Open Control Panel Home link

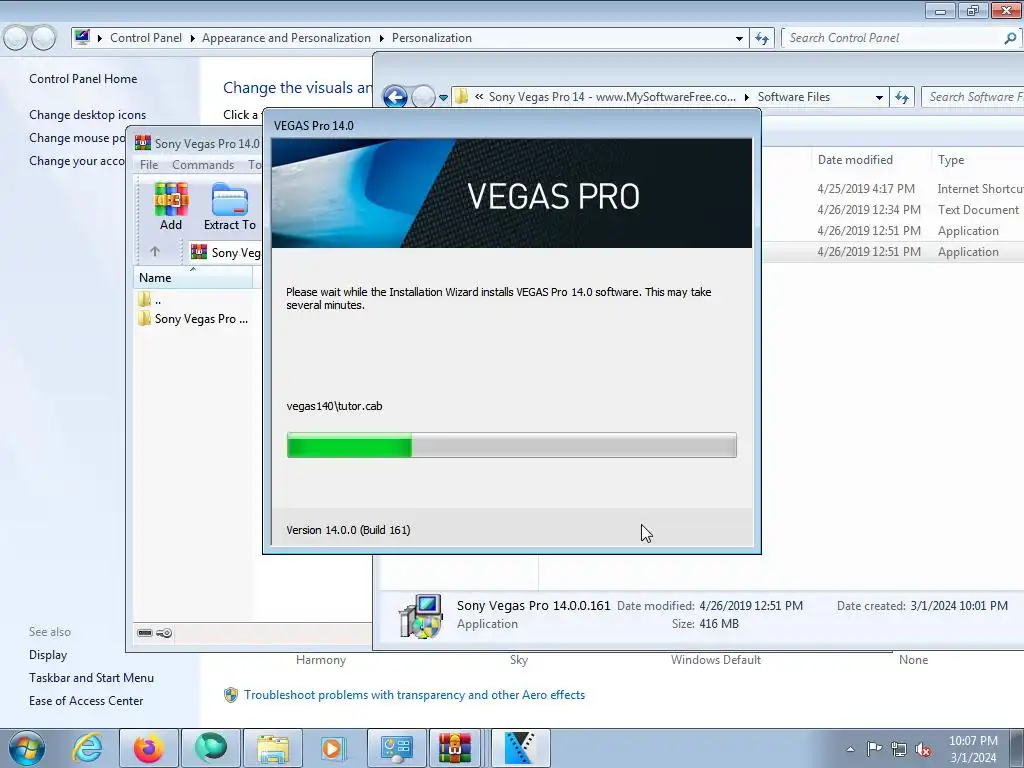83,79
